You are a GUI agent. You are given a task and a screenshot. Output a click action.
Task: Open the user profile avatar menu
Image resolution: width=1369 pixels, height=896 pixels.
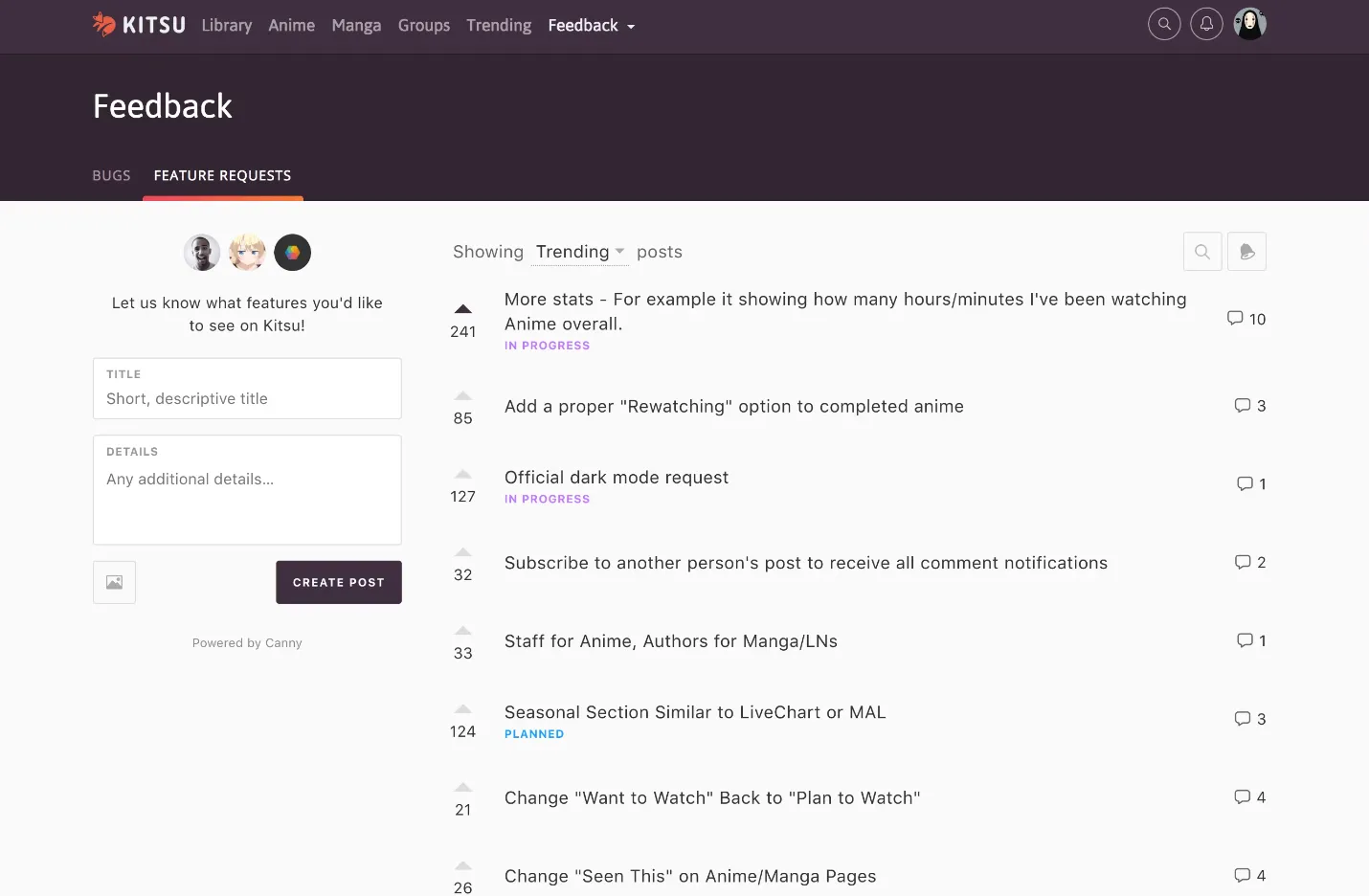[1249, 24]
